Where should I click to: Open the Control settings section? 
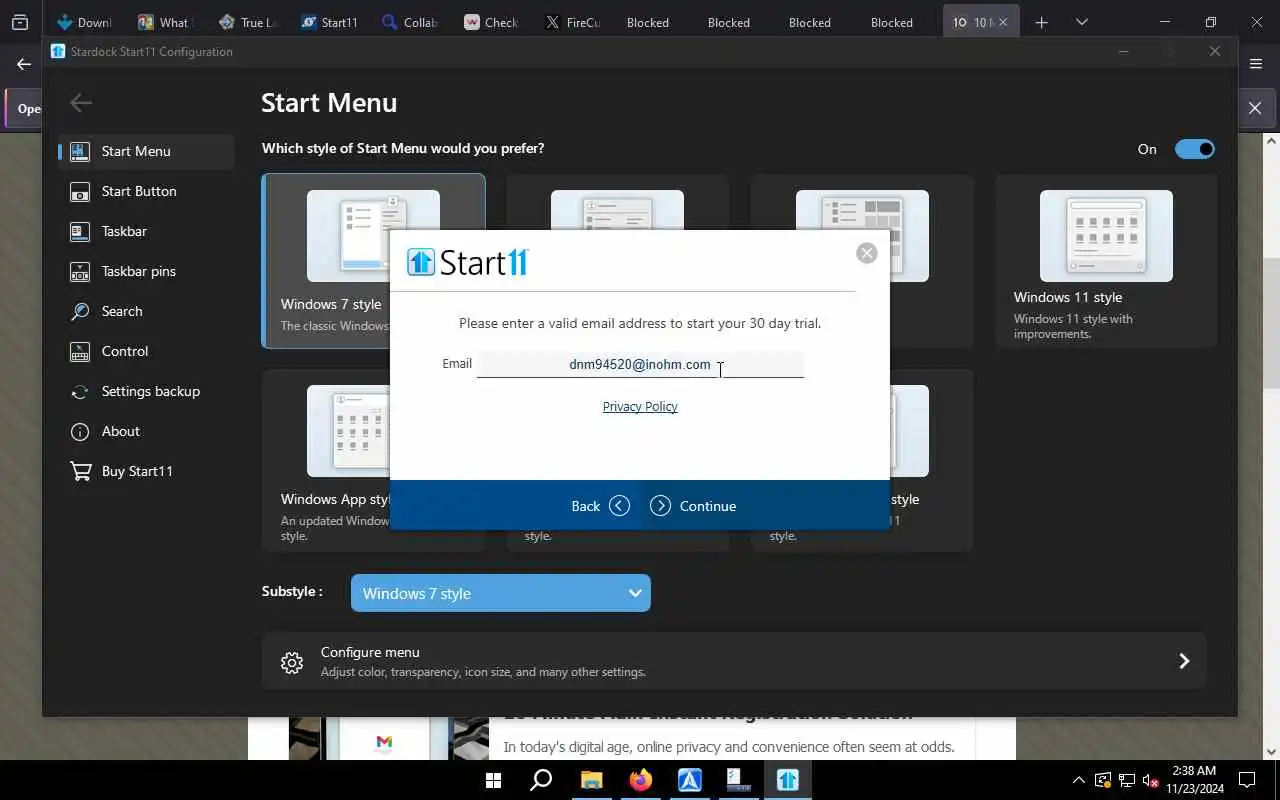146,351
